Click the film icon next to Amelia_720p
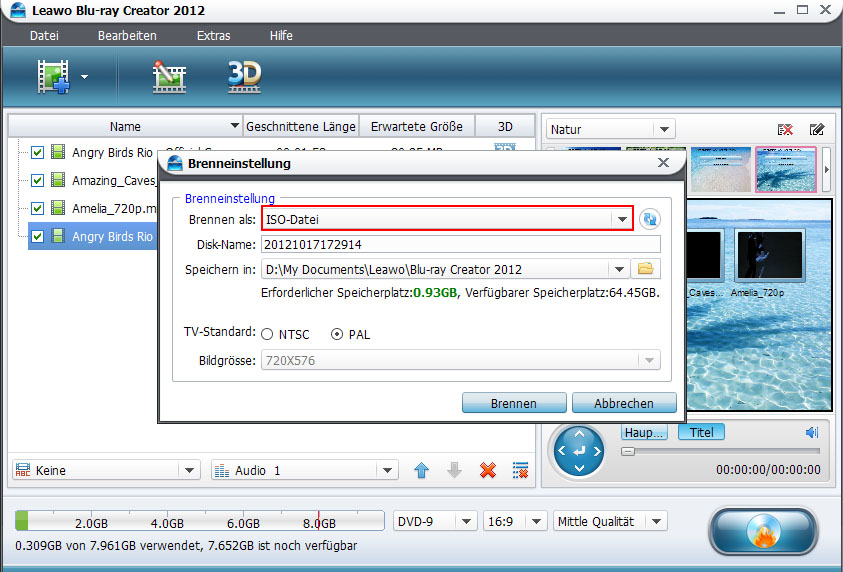The image size is (843, 572). click(x=58, y=208)
